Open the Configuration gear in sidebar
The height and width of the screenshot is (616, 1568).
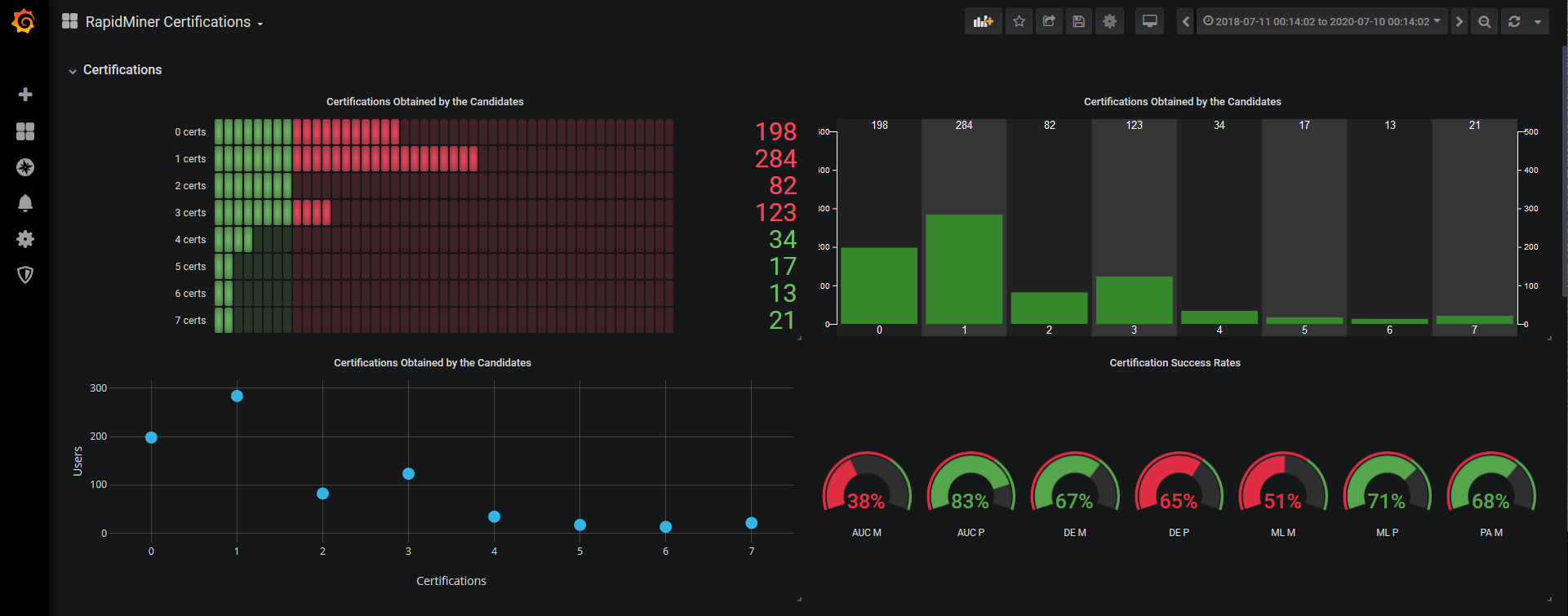(25, 239)
